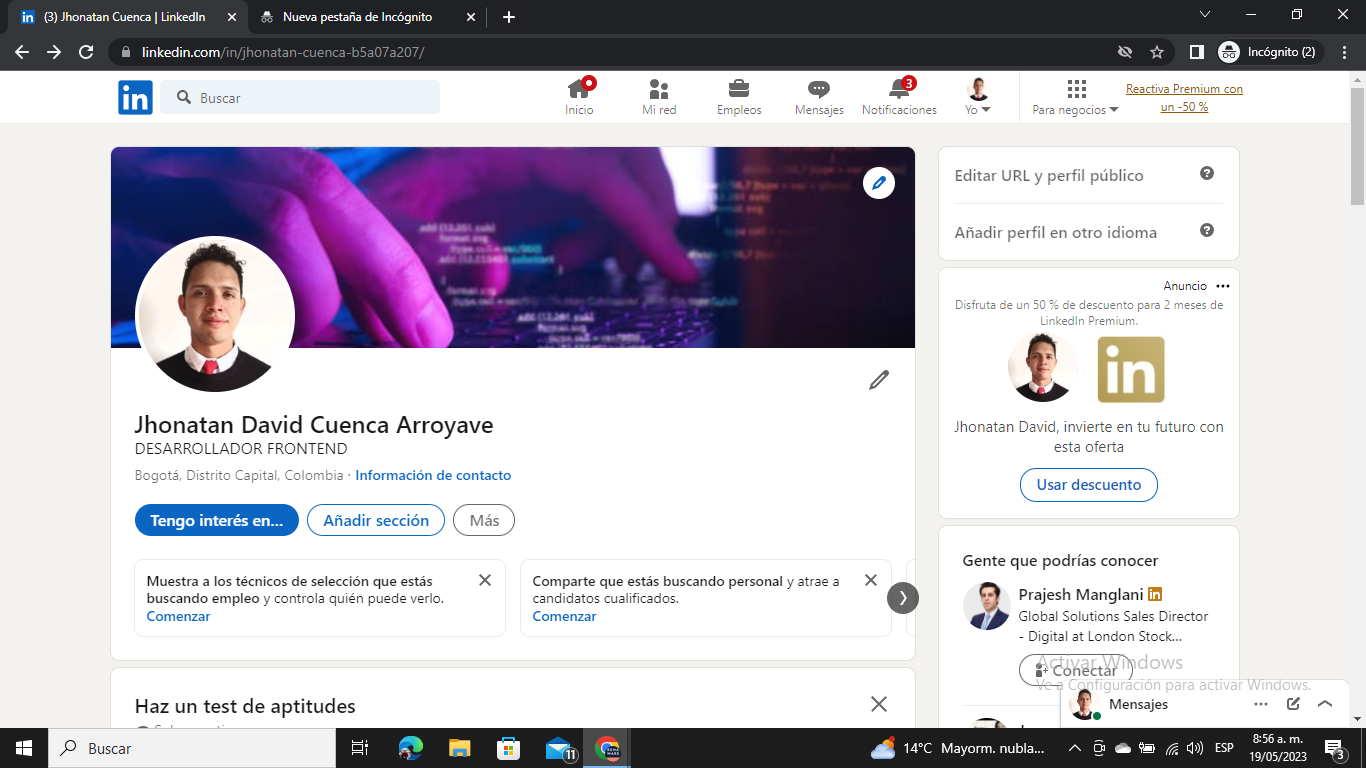Click the gold LinkedIn Premium logo in the ad

tap(1131, 369)
